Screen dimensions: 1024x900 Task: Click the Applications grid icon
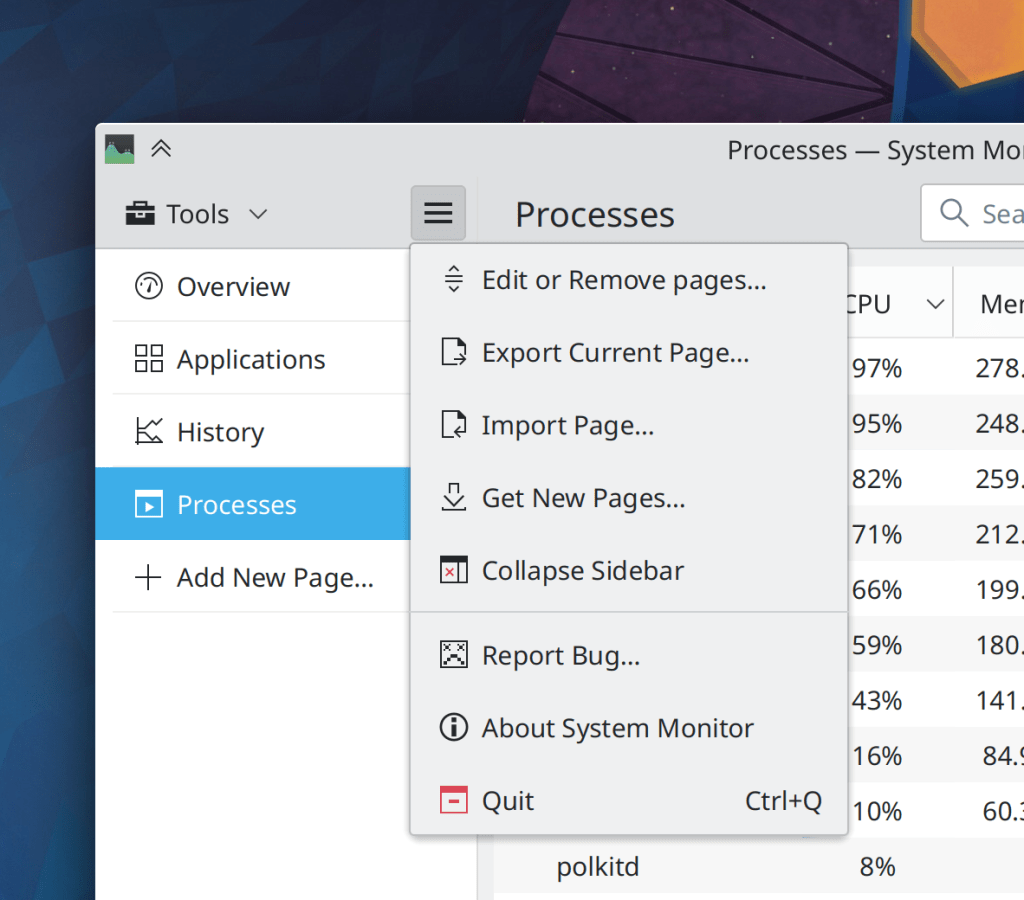coord(148,359)
